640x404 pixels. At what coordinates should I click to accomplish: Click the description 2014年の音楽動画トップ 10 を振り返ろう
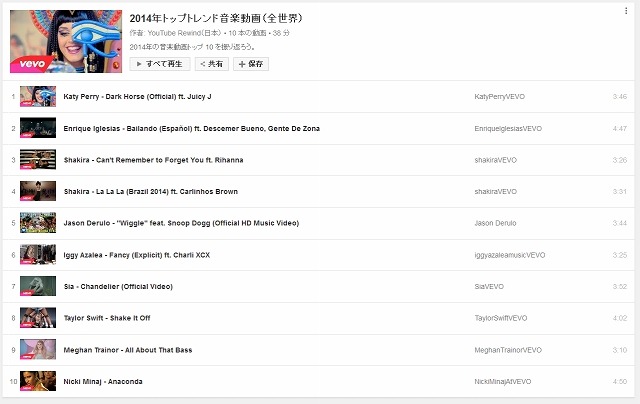pyautogui.click(x=193, y=47)
